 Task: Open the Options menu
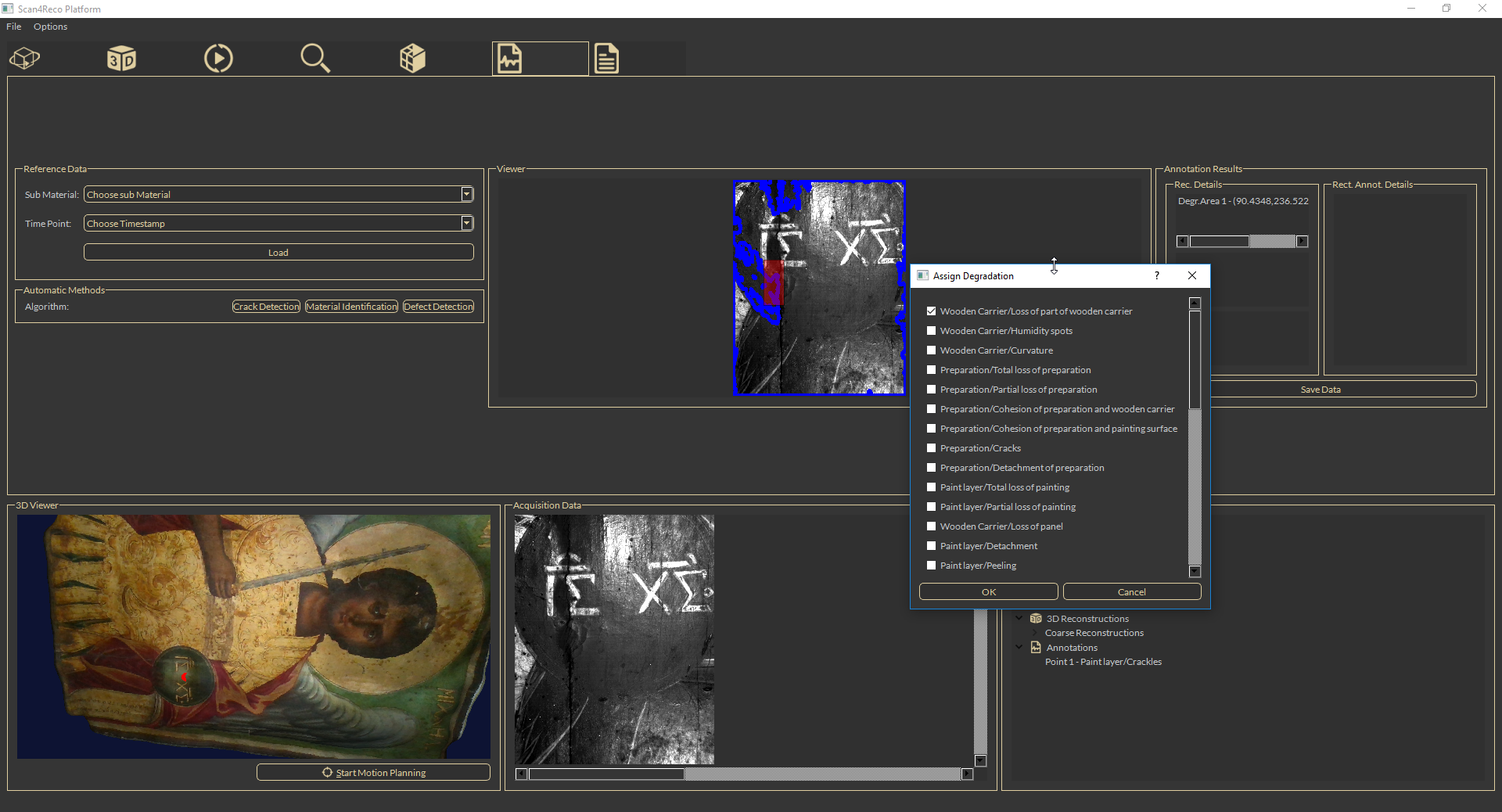click(50, 27)
